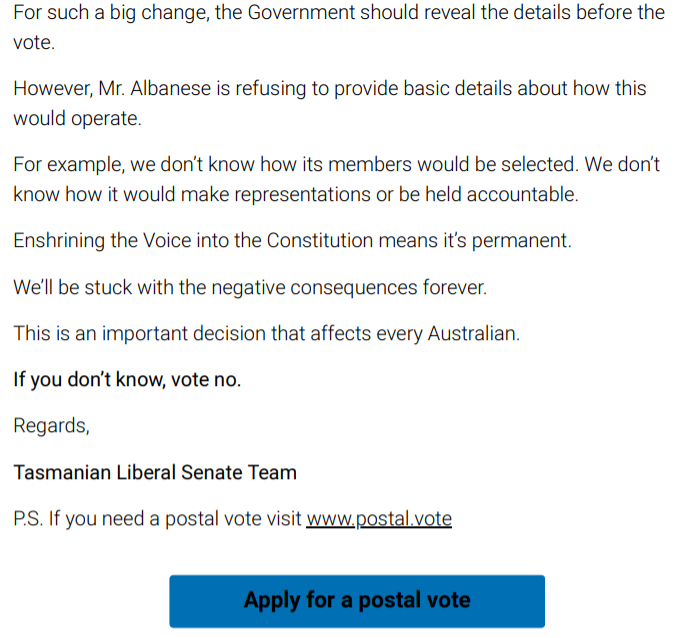Click the www.postal.vote link
The width and height of the screenshot is (681, 638).
(378, 519)
